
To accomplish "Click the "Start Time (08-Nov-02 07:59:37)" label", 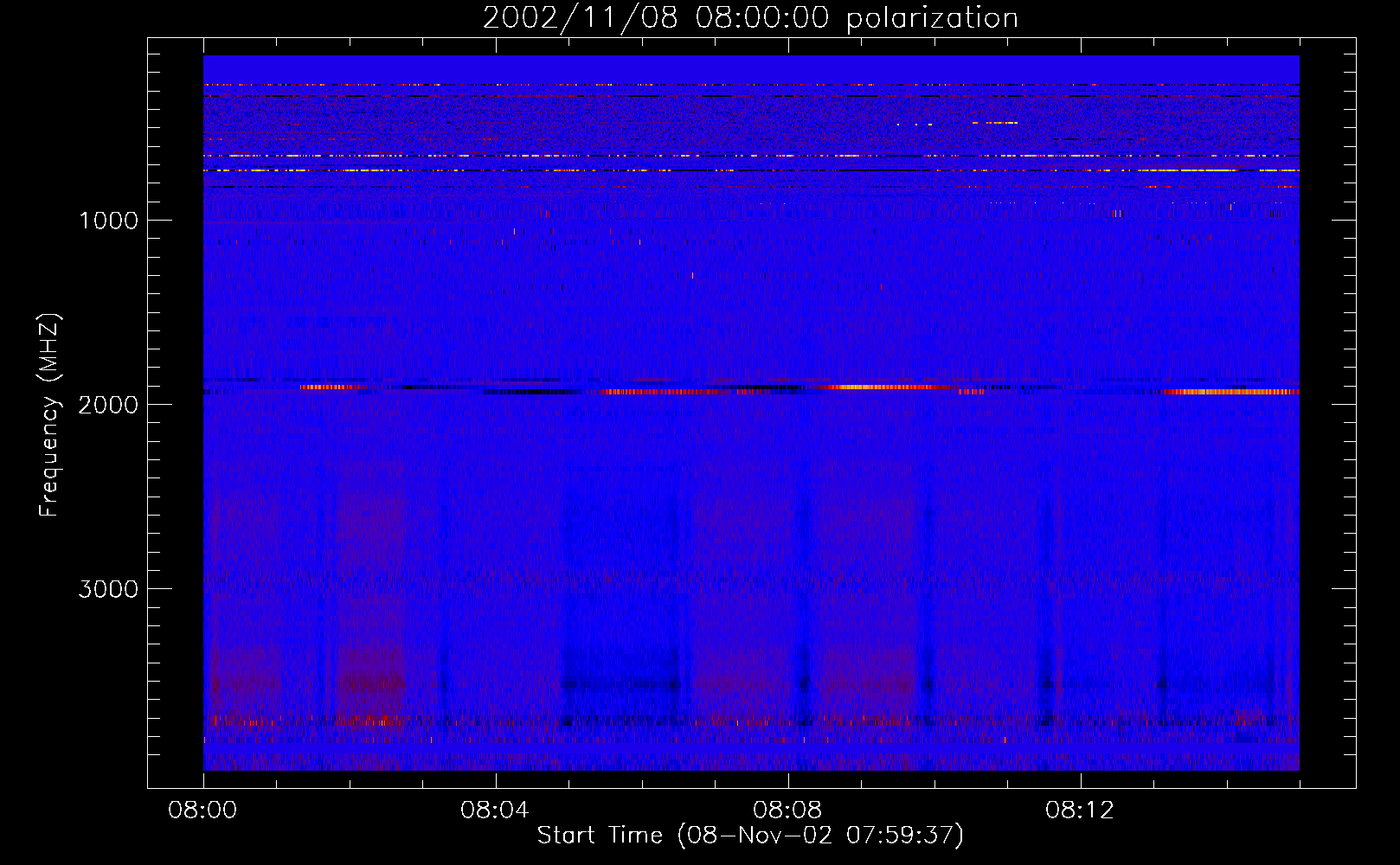I will coord(750,836).
